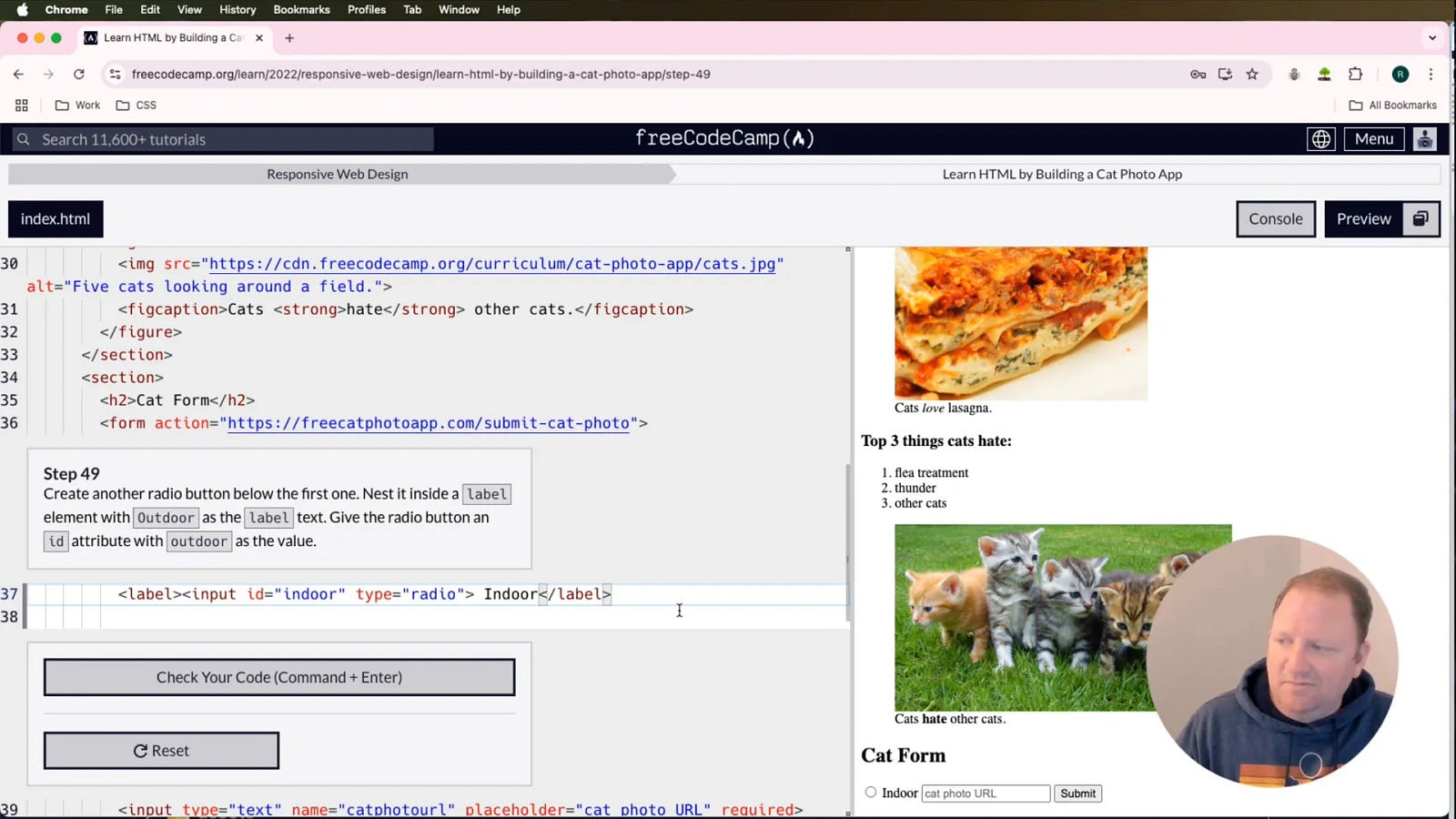Open the Chrome profile avatar R
Screen dimensions: 1456x819
pyautogui.click(x=1400, y=75)
